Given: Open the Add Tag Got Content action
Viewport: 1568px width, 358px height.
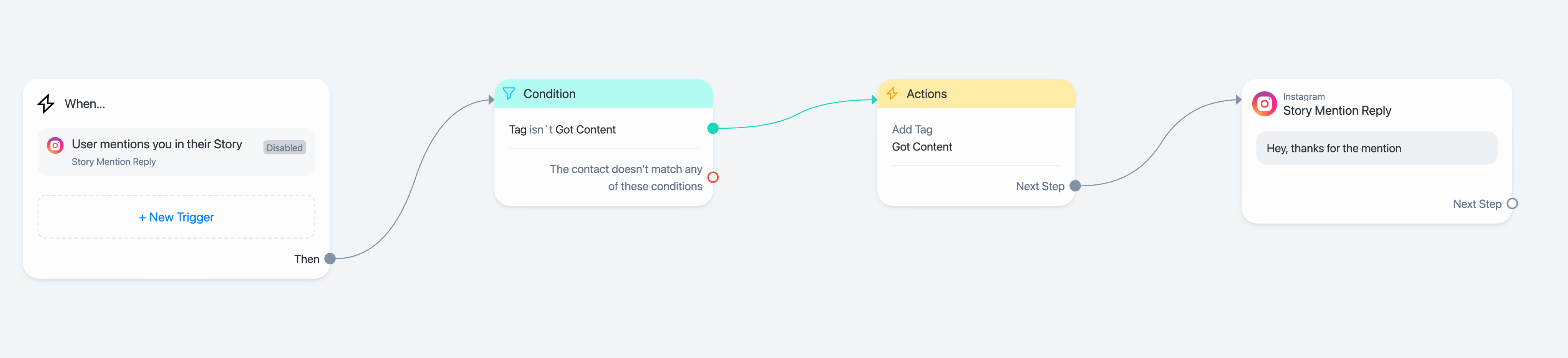Looking at the screenshot, I should pyautogui.click(x=976, y=138).
